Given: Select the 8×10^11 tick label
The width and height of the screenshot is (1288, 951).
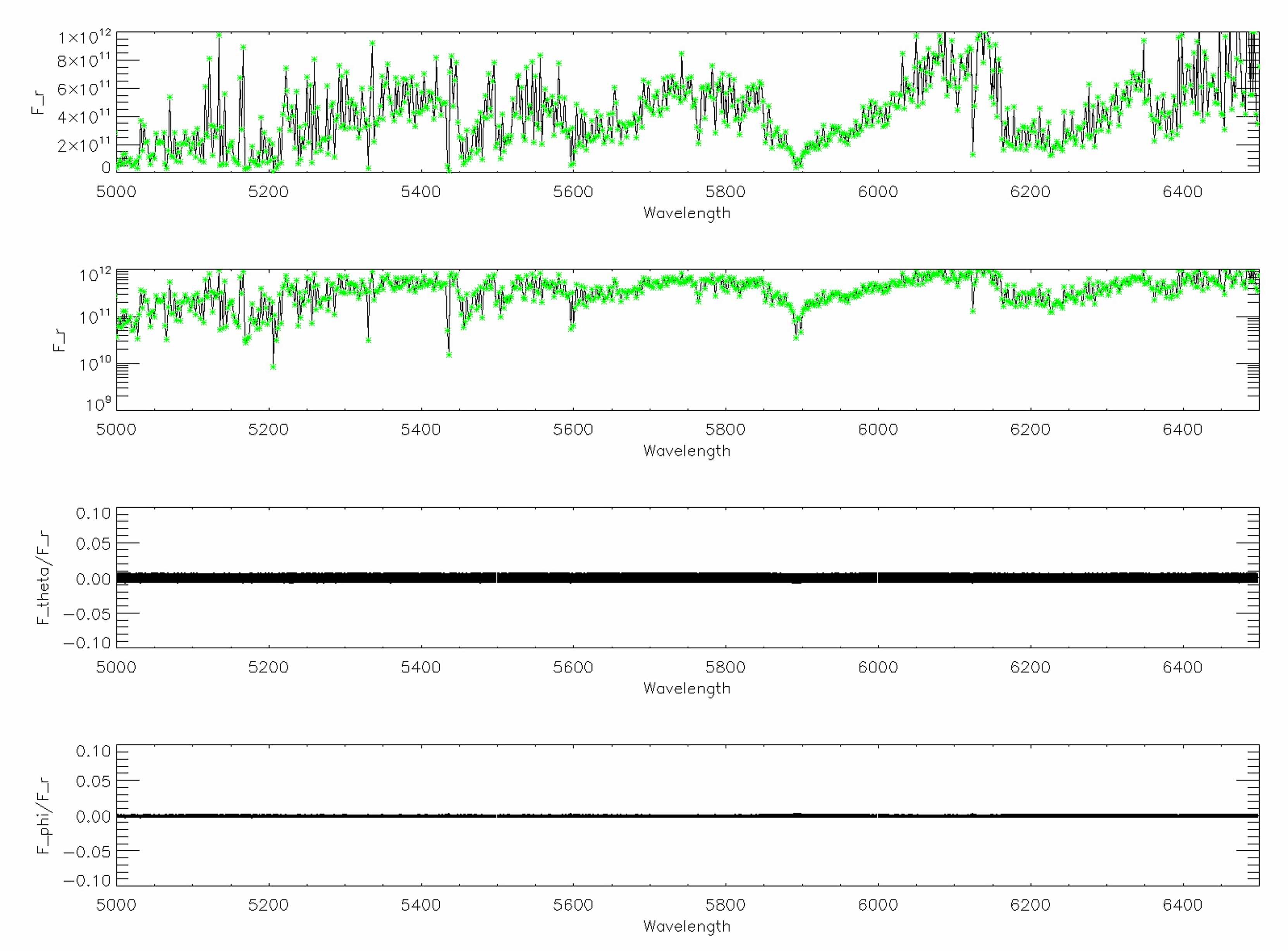Looking at the screenshot, I should (x=84, y=61).
